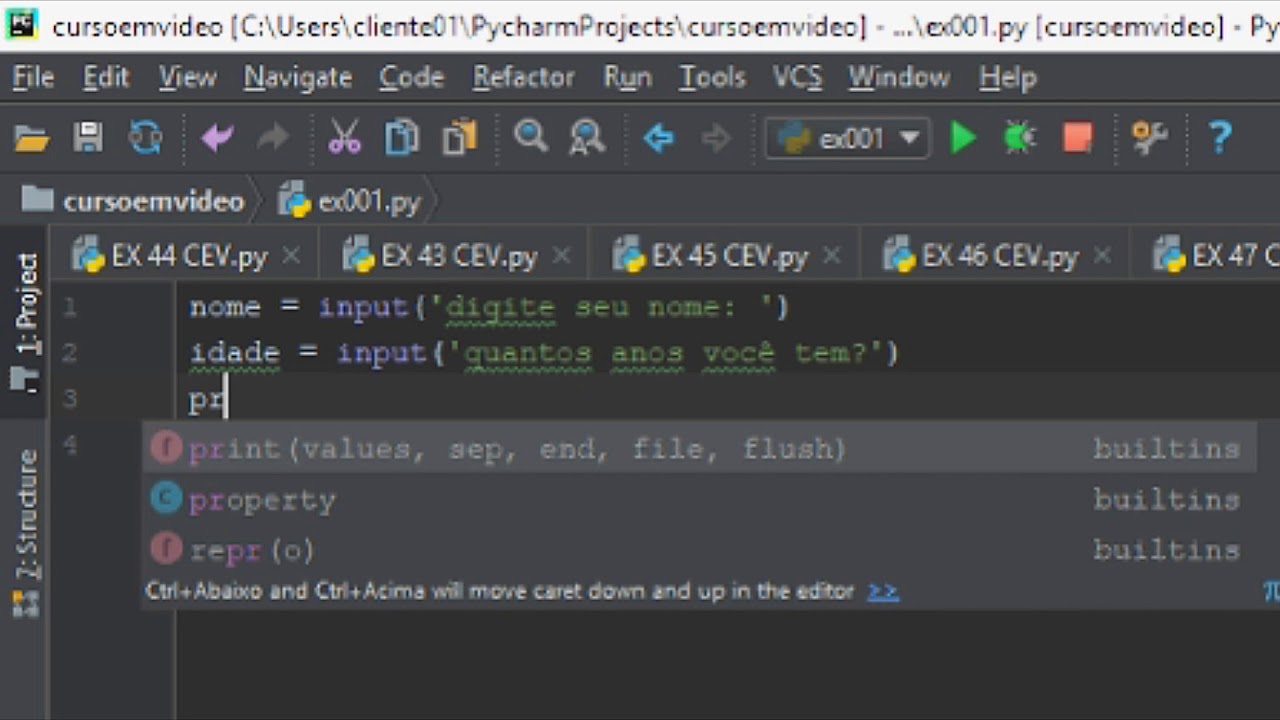Screen dimensions: 1280x720
Task: Open the Tools menu
Action: tap(712, 77)
